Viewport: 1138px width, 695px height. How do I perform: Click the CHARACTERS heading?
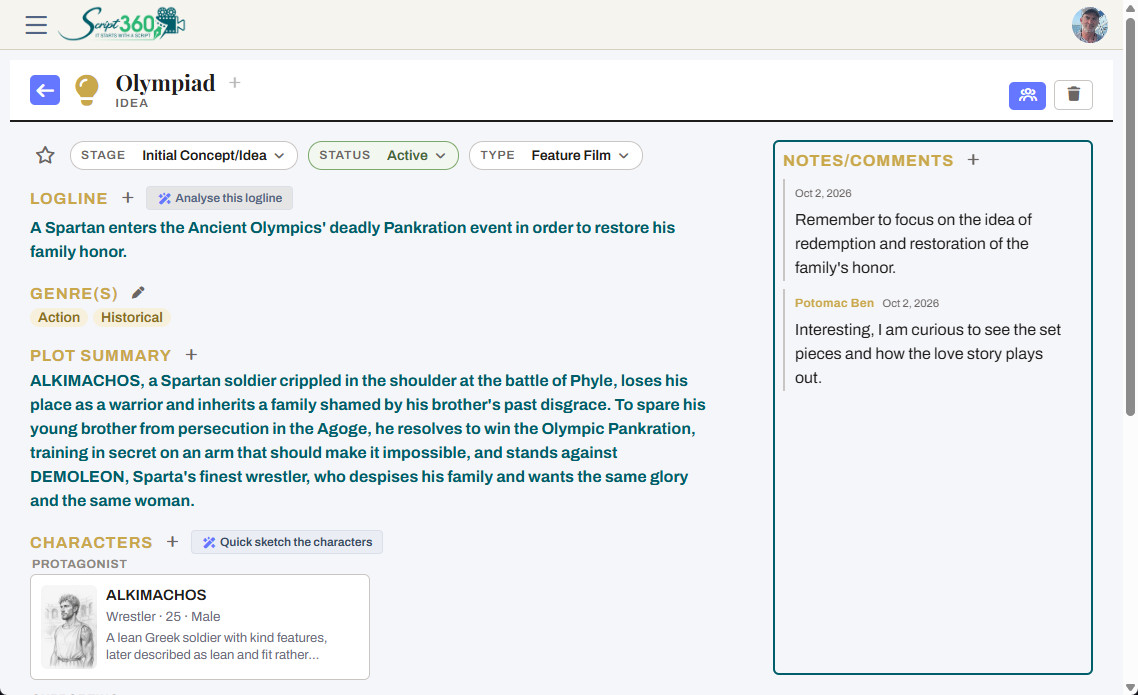(91, 543)
